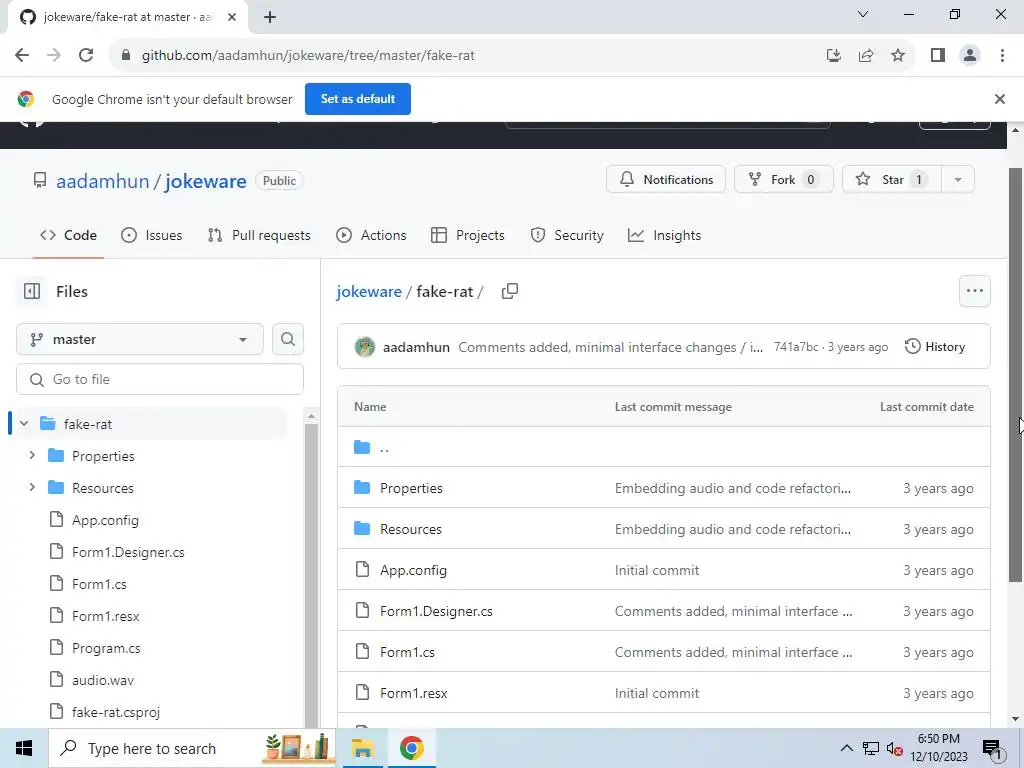Click the browser back arrow
This screenshot has height=768, width=1024.
pos(22,55)
